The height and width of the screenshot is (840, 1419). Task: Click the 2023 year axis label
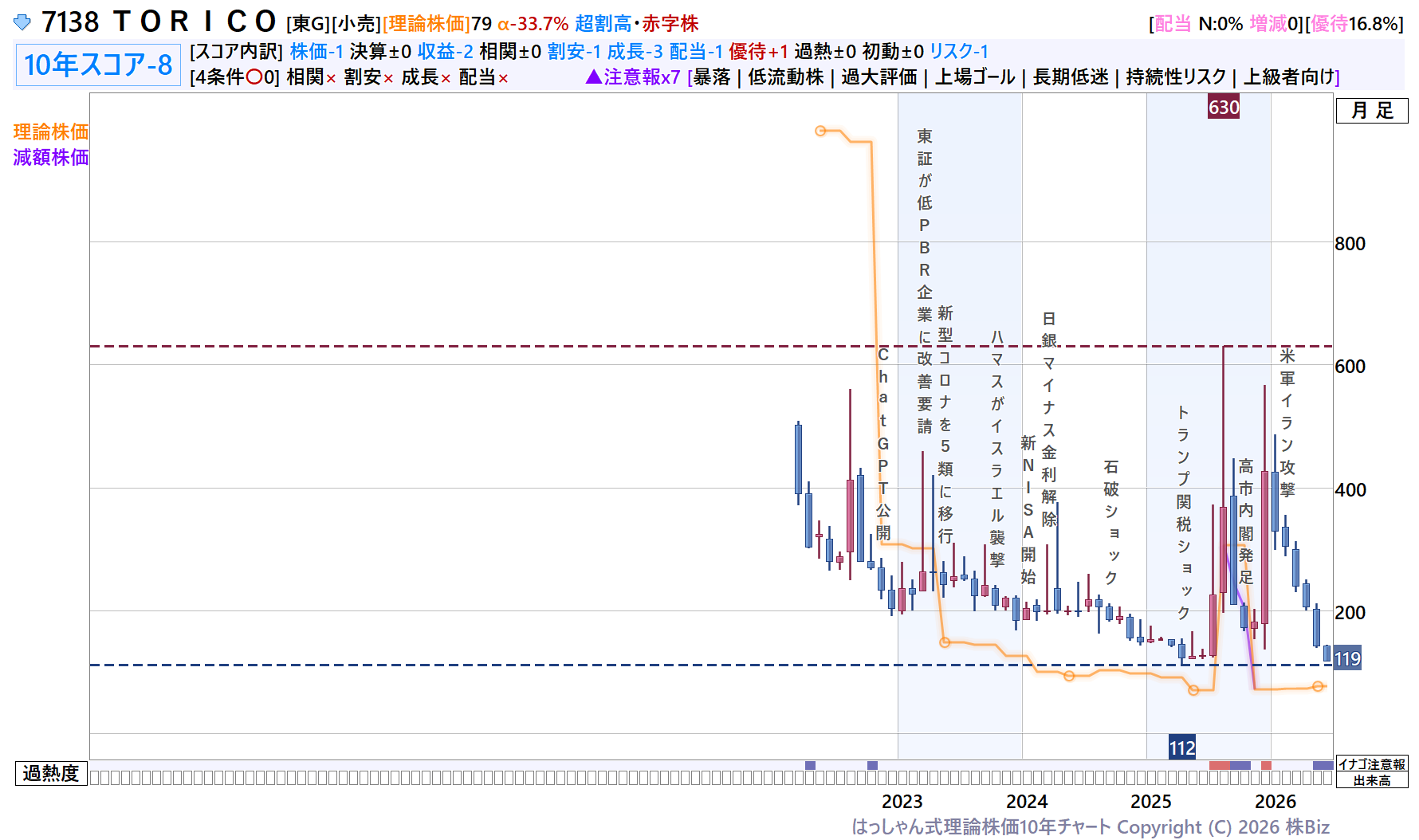click(x=902, y=802)
